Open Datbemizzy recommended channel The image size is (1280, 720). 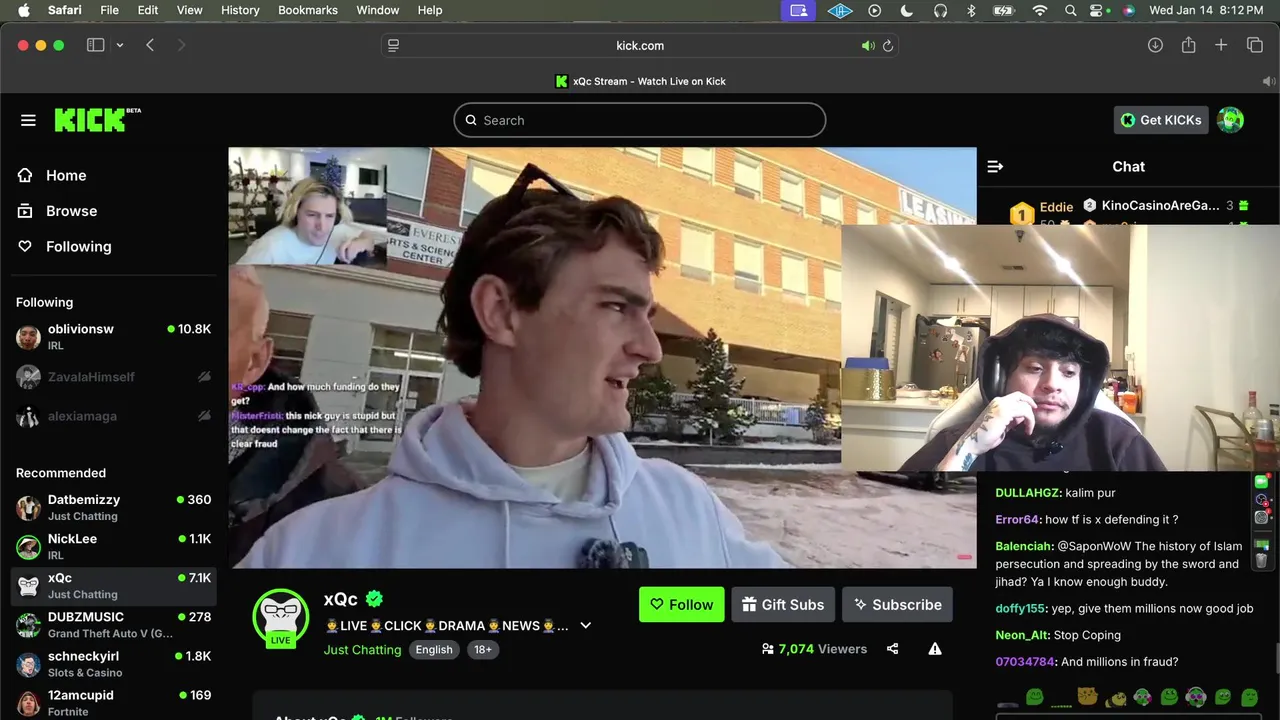click(113, 507)
